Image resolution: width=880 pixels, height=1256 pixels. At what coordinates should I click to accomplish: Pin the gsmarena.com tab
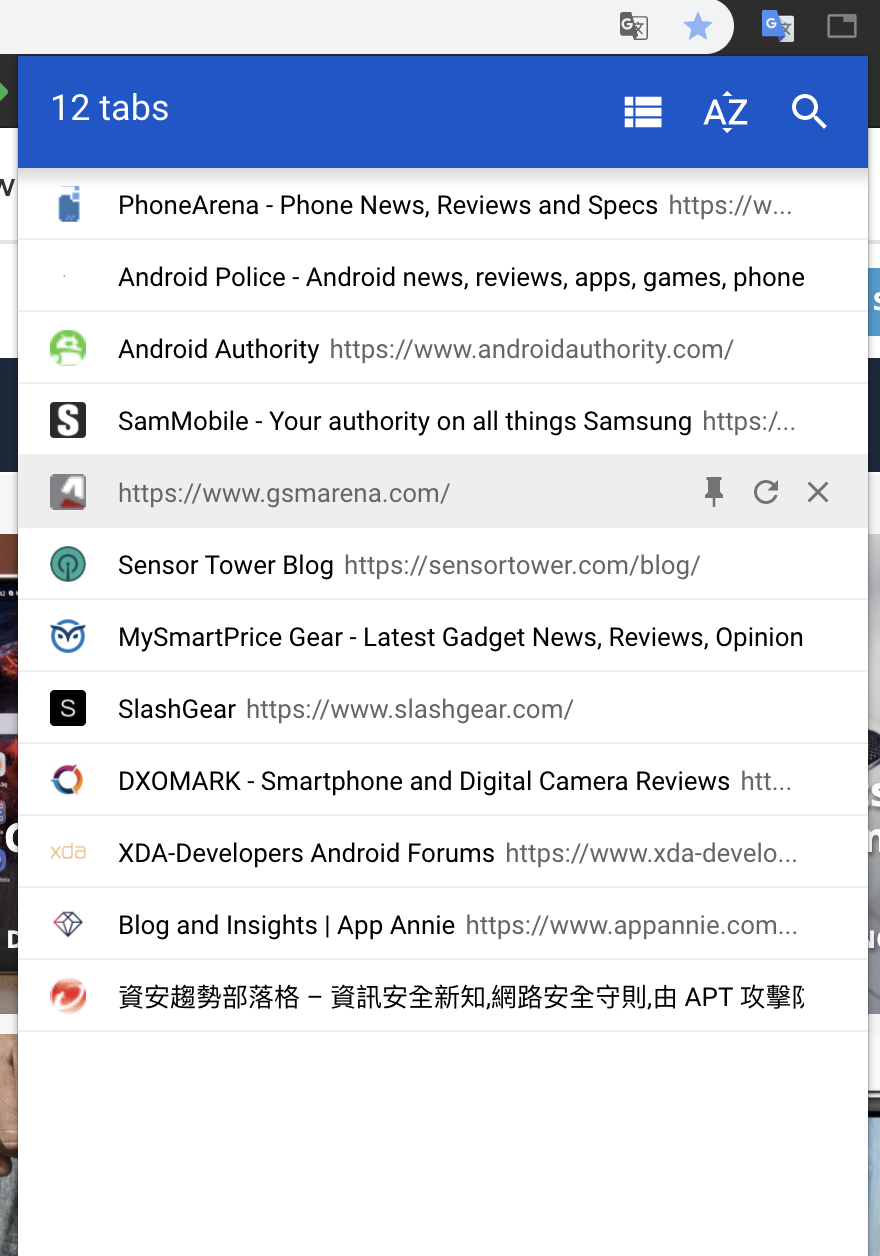coord(714,491)
